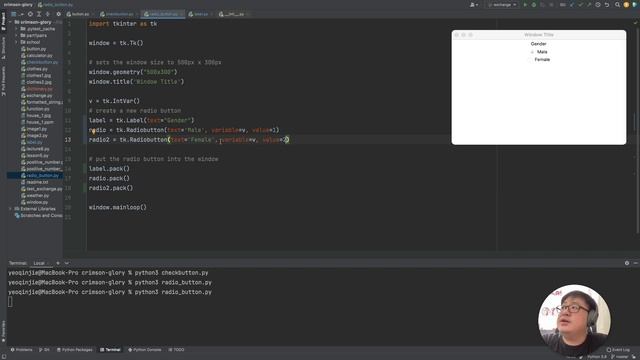Run the current configuration with the green play icon
This screenshot has width=640, height=360.
[x=525, y=5]
